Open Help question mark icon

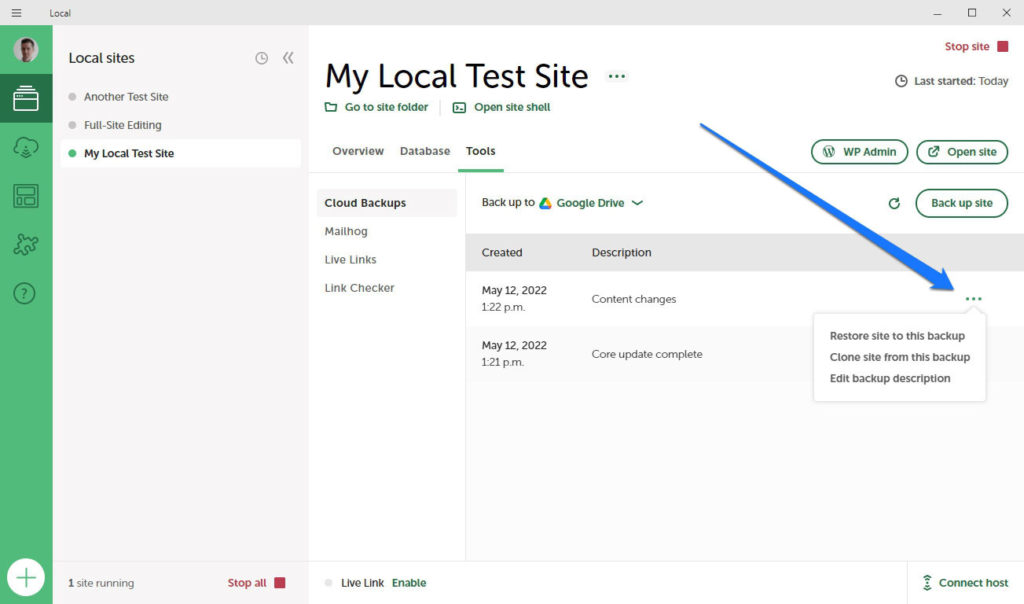25,293
